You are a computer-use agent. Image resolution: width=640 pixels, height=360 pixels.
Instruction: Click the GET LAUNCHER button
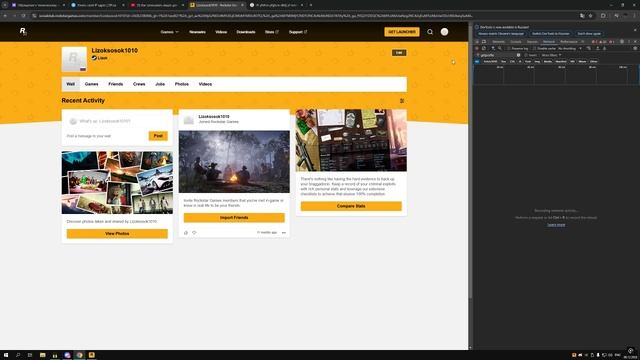pyautogui.click(x=402, y=32)
